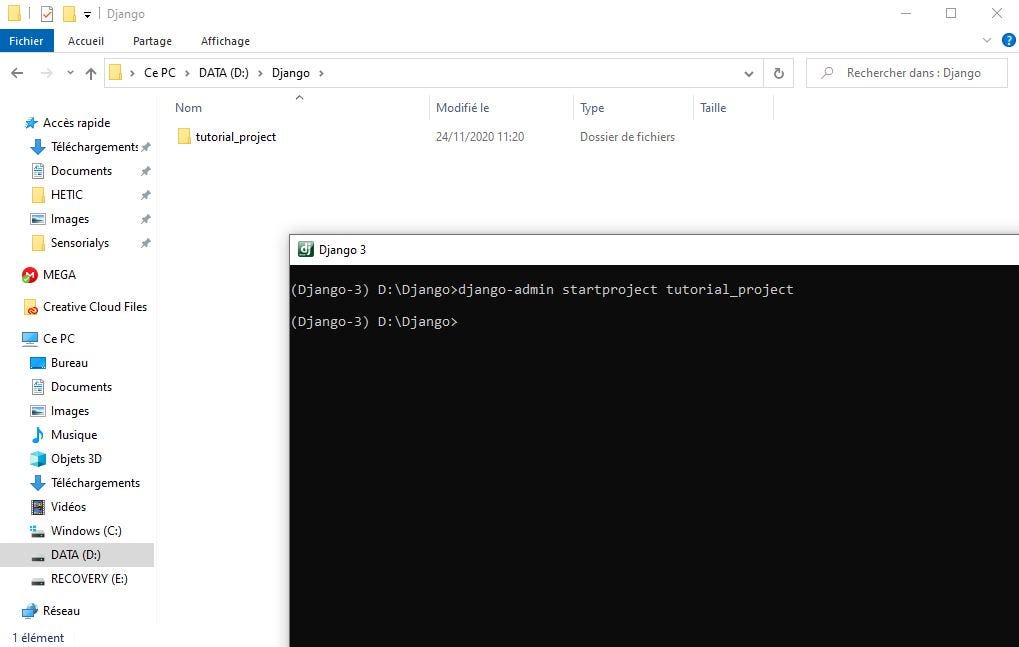Sort files by the Type column
Screen dimensions: 1019x647
(592, 108)
